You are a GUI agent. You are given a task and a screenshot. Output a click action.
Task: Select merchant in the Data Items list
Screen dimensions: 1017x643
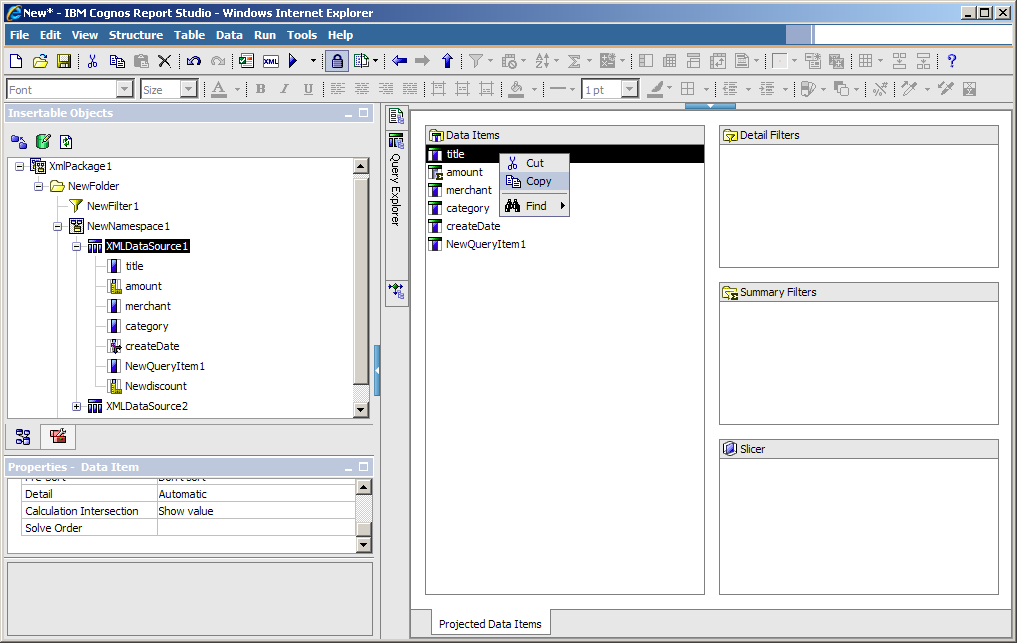click(x=469, y=190)
